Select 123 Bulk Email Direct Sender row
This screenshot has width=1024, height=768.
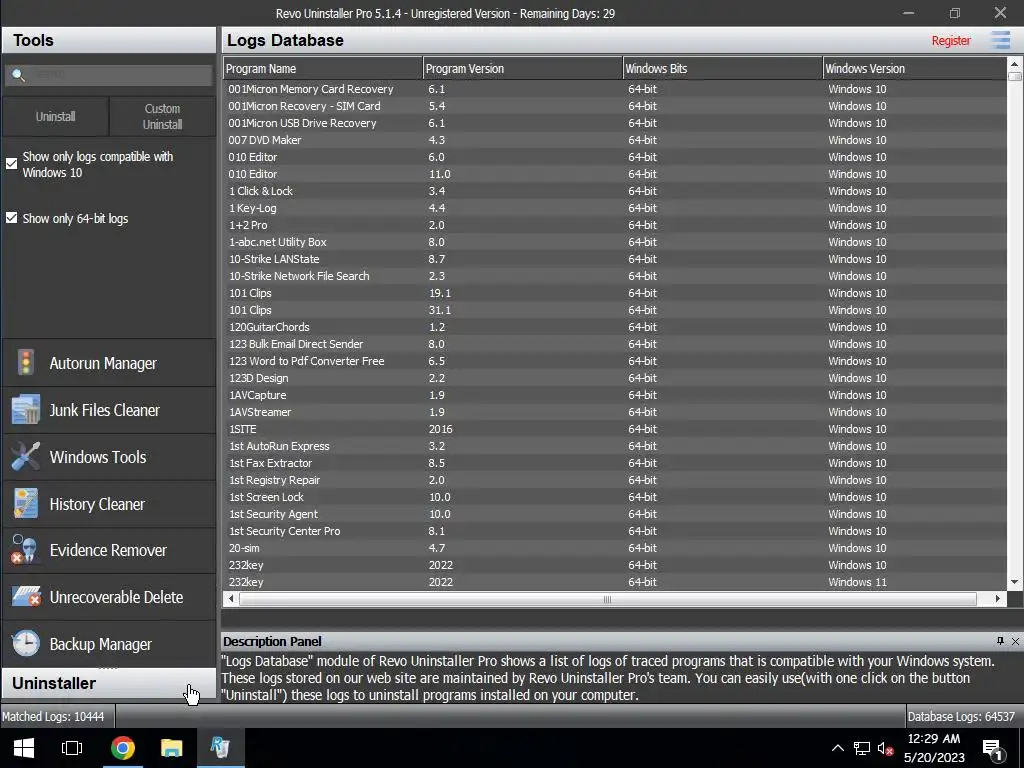coord(615,344)
